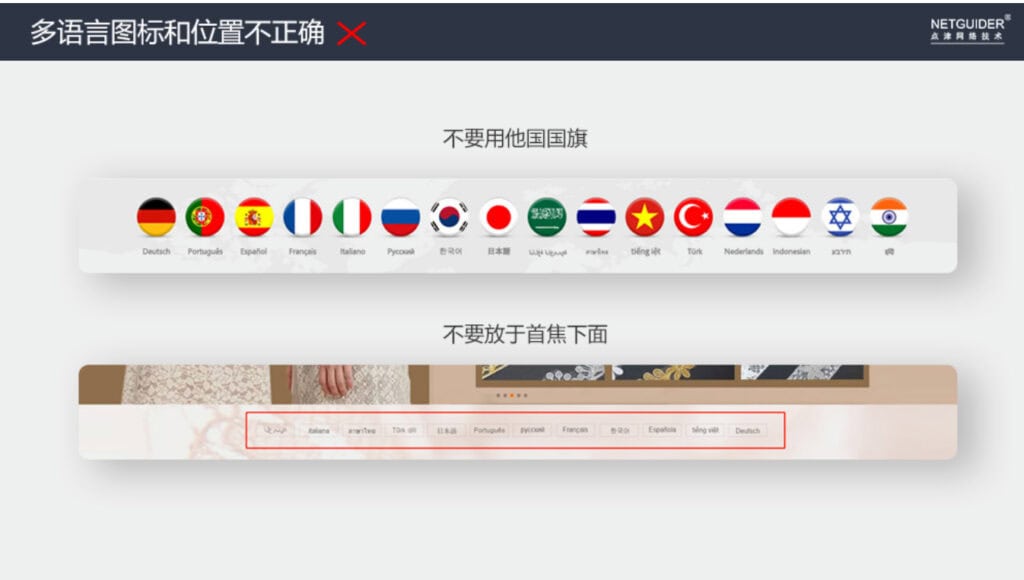This screenshot has height=580, width=1024.
Task: Select the Portuguese flag icon
Action: pyautogui.click(x=205, y=217)
